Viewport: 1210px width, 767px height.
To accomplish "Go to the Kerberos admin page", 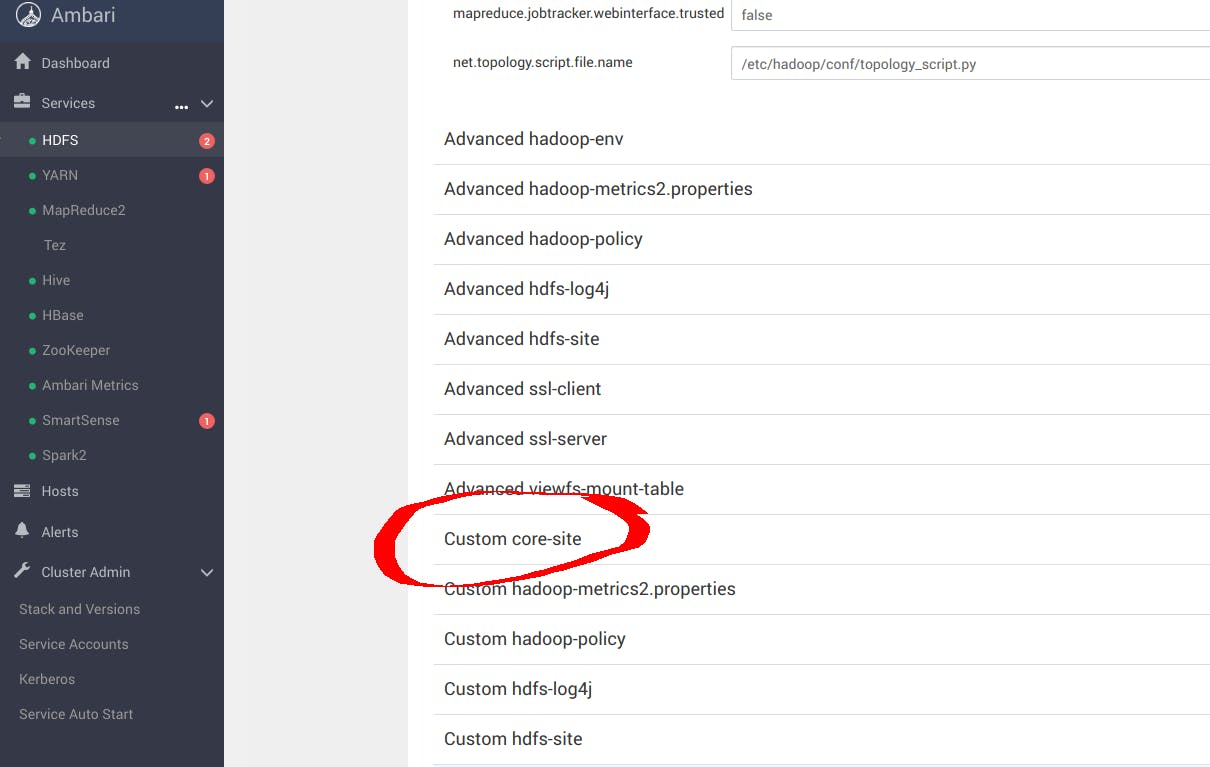I will 47,679.
